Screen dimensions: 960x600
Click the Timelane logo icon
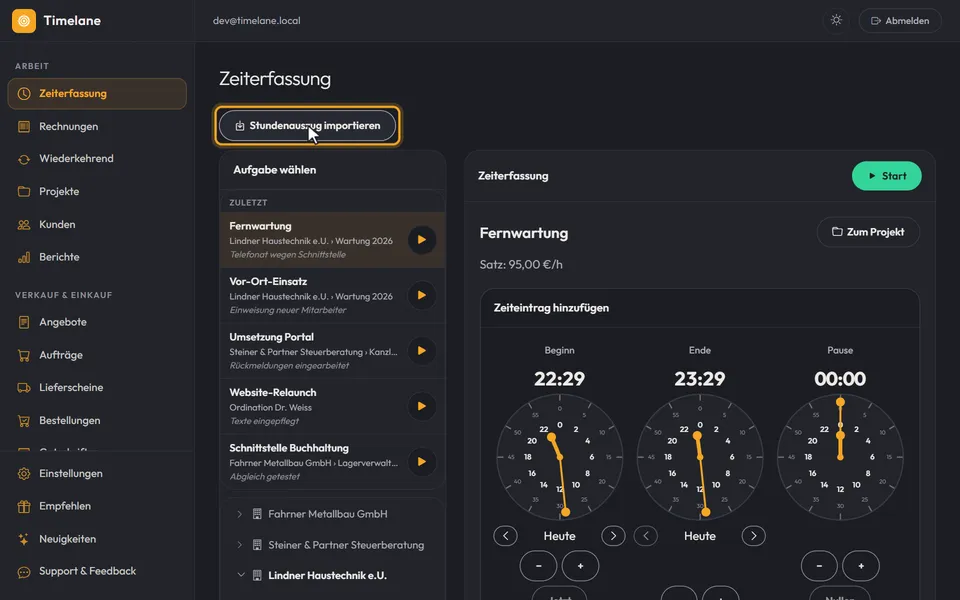(x=24, y=21)
